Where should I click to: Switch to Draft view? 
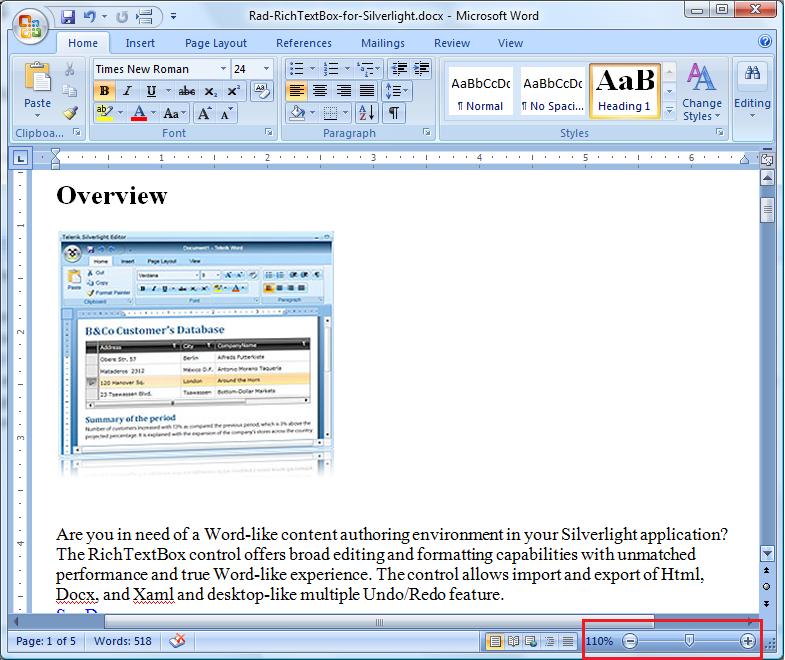point(567,641)
